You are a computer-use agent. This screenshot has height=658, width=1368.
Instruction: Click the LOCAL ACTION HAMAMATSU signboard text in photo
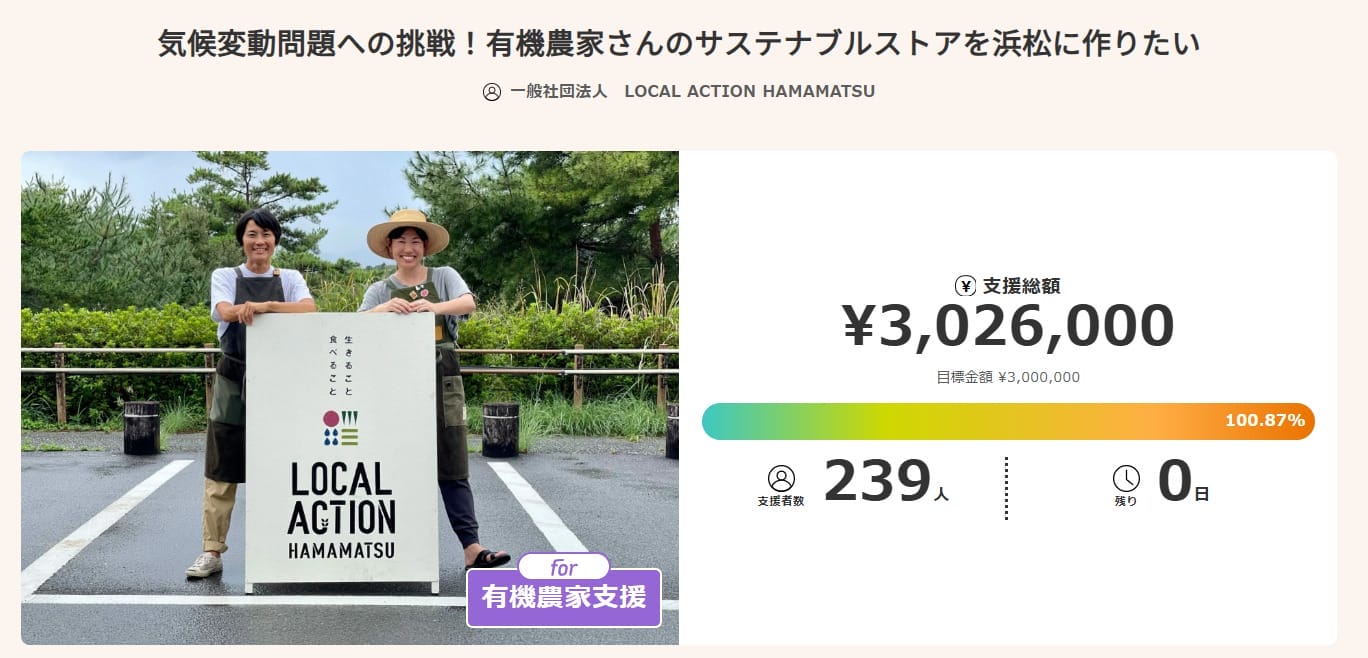tap(342, 510)
